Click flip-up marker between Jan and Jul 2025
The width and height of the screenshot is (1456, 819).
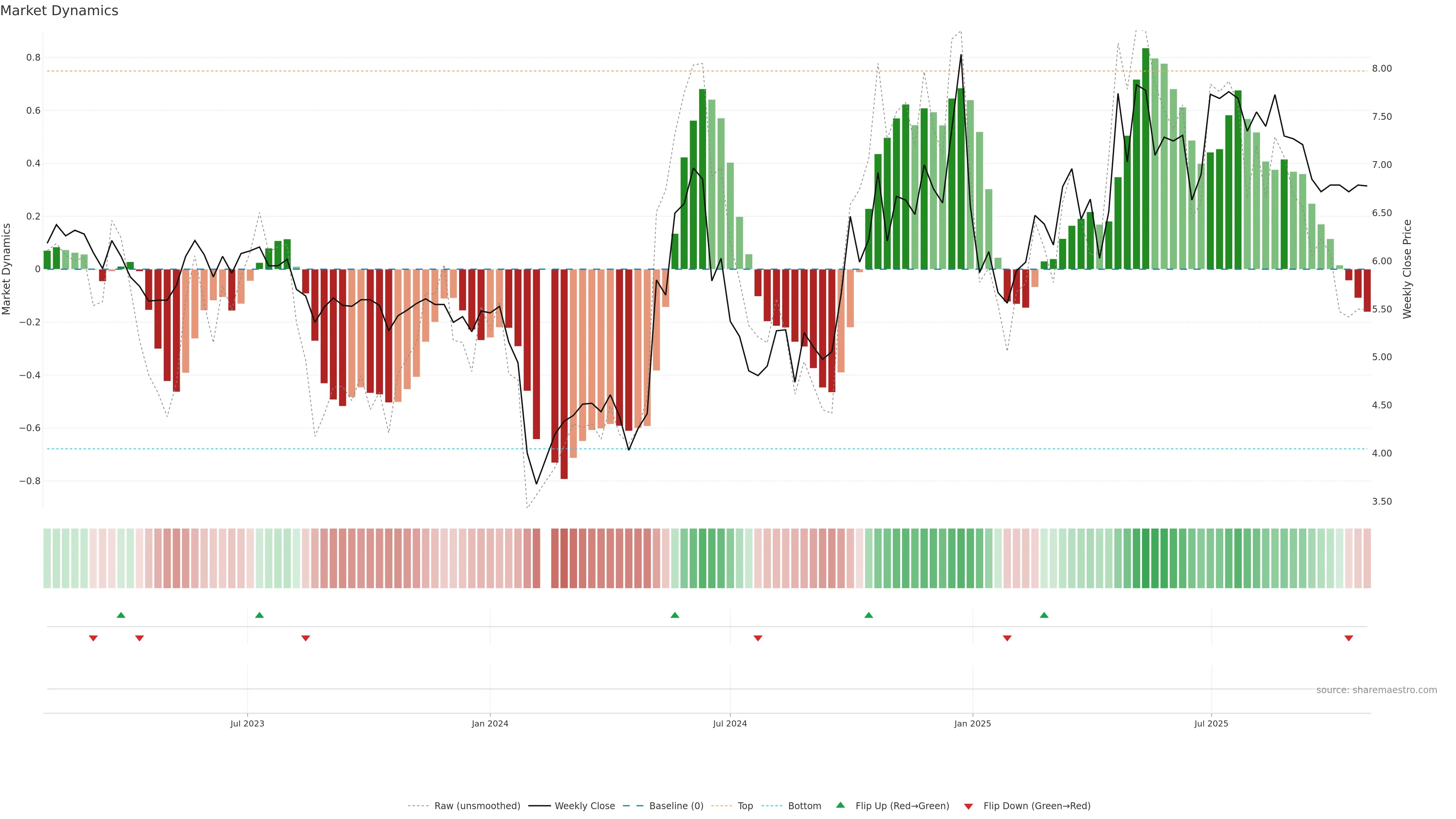point(1044,615)
